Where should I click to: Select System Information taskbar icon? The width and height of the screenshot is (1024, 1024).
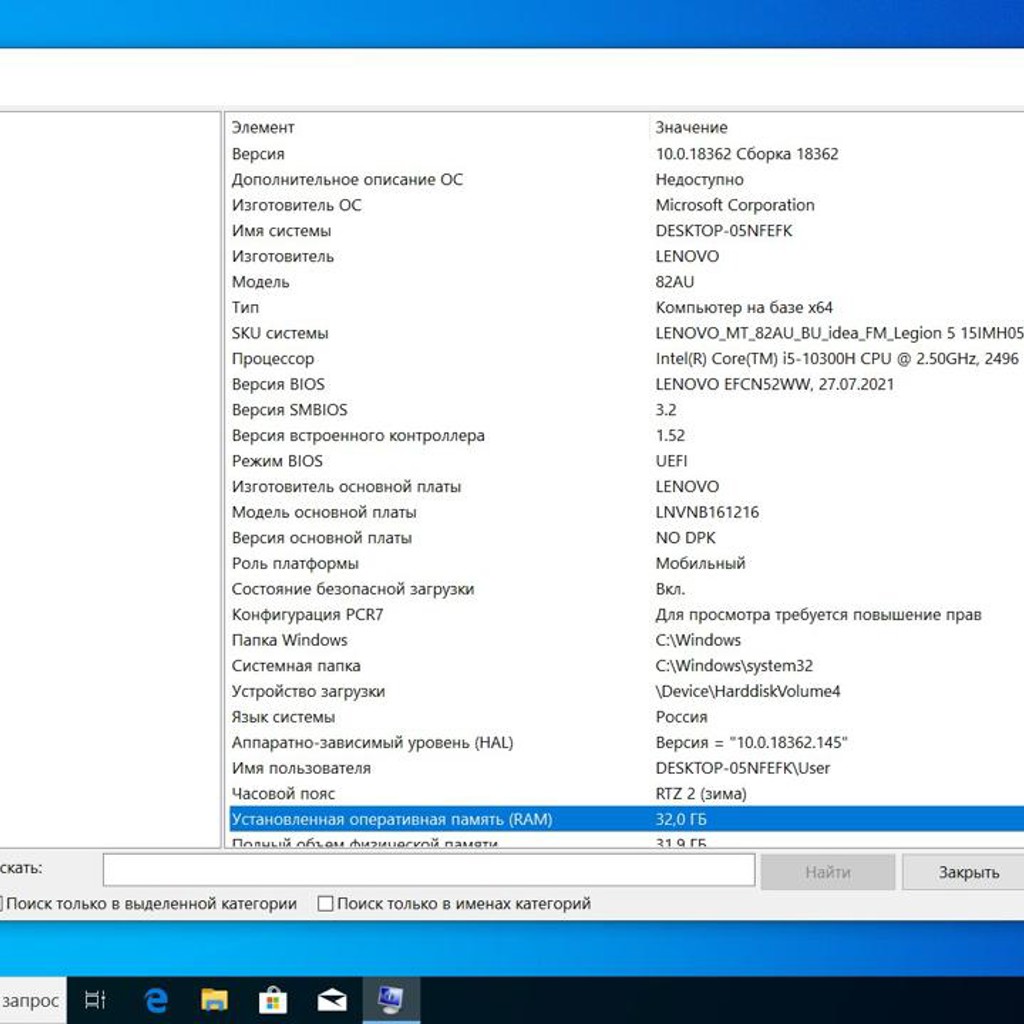[391, 1000]
